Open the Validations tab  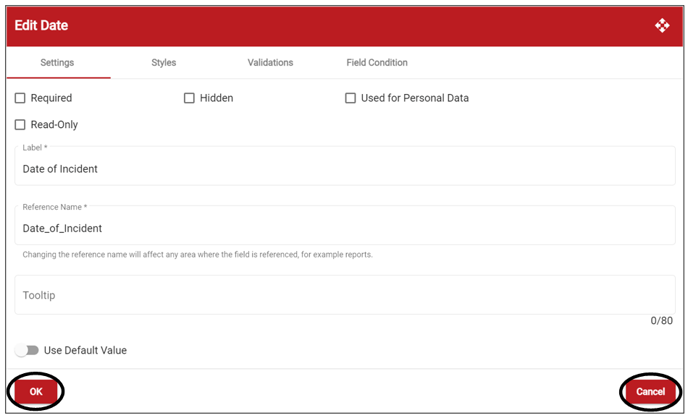[270, 63]
